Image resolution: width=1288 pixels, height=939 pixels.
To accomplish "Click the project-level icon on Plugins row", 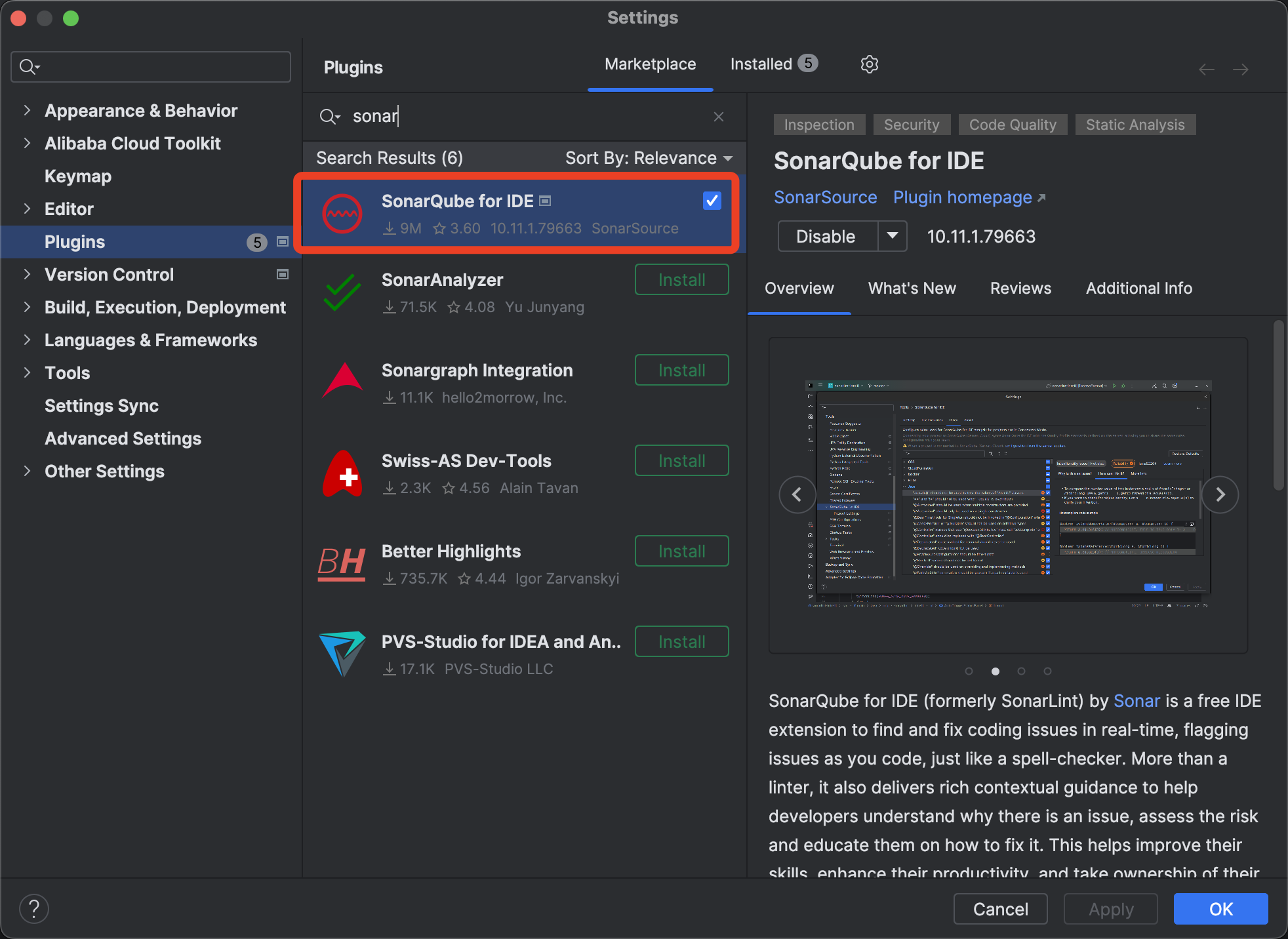I will click(283, 241).
